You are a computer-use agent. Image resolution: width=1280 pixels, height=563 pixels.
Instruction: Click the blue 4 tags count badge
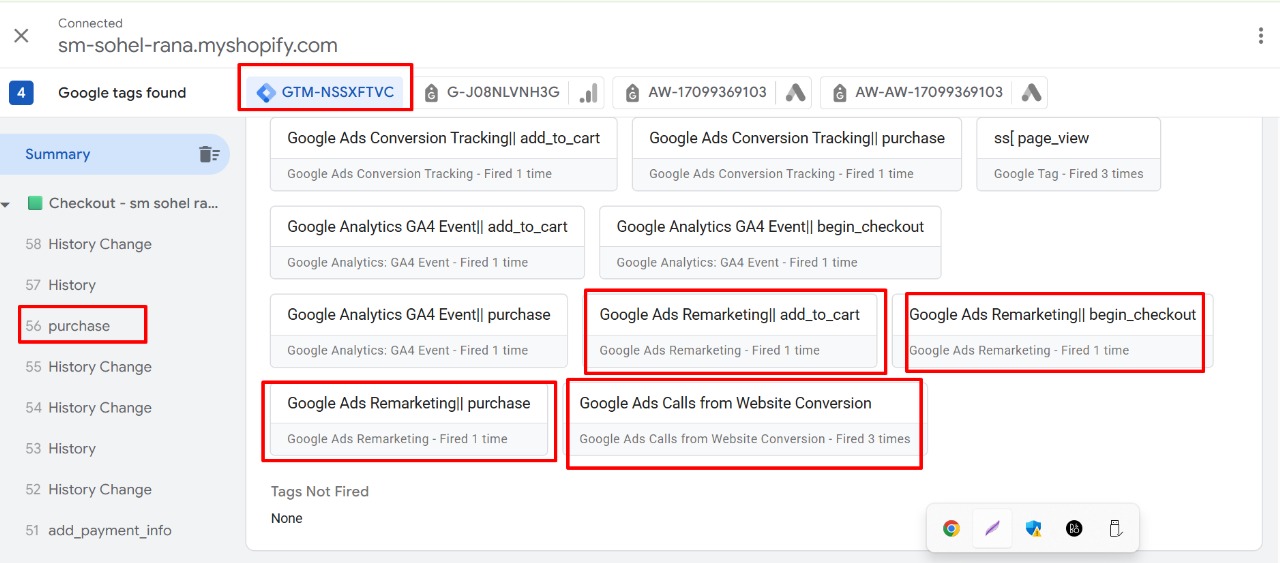[21, 92]
